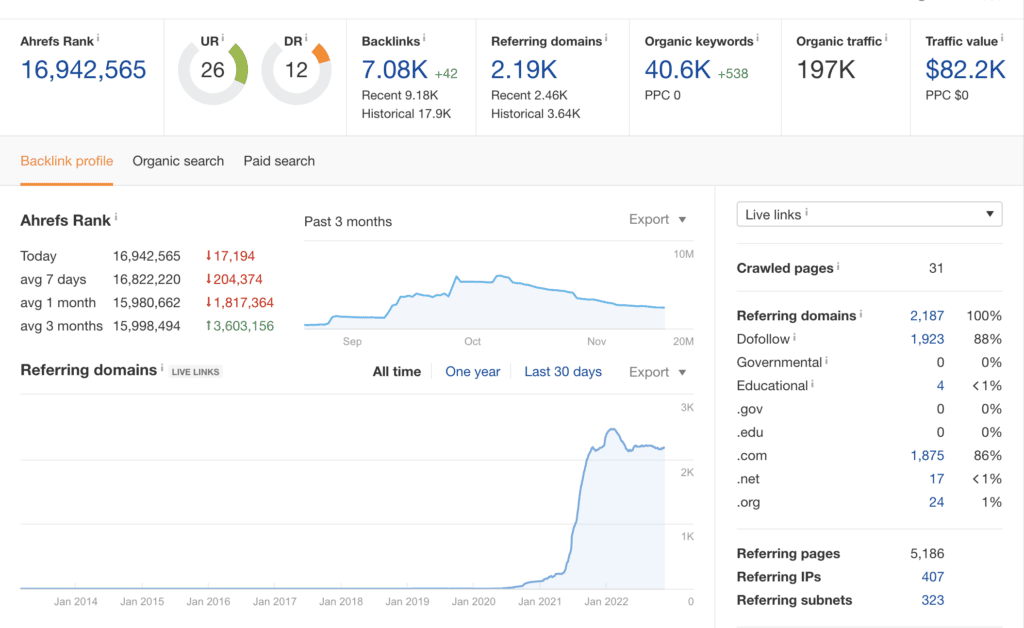The width and height of the screenshot is (1024, 628).
Task: Click the Today rank change 17,194
Action: pyautogui.click(x=230, y=256)
